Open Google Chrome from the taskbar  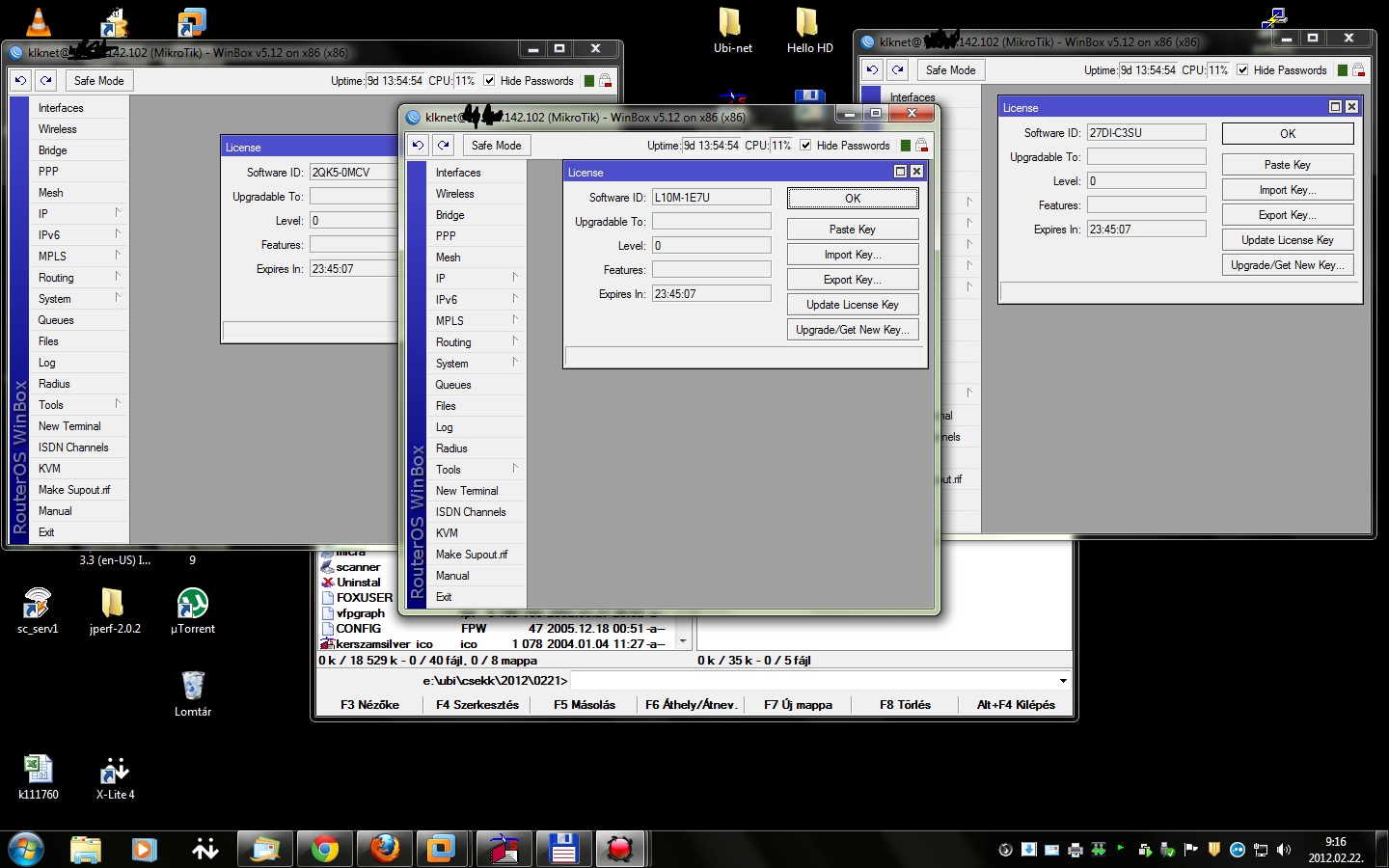(324, 850)
